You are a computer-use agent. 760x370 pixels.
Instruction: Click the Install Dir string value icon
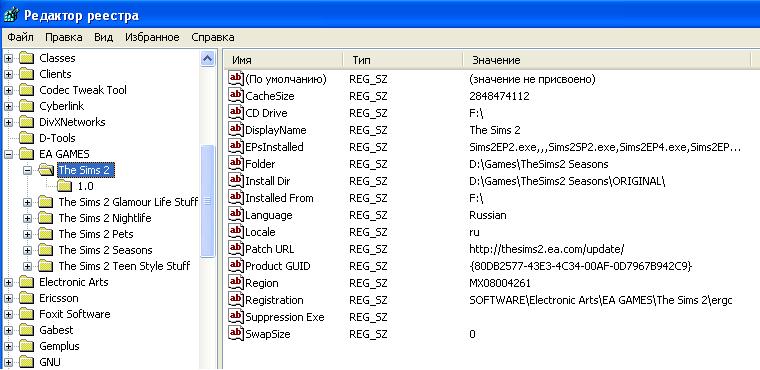point(236,180)
